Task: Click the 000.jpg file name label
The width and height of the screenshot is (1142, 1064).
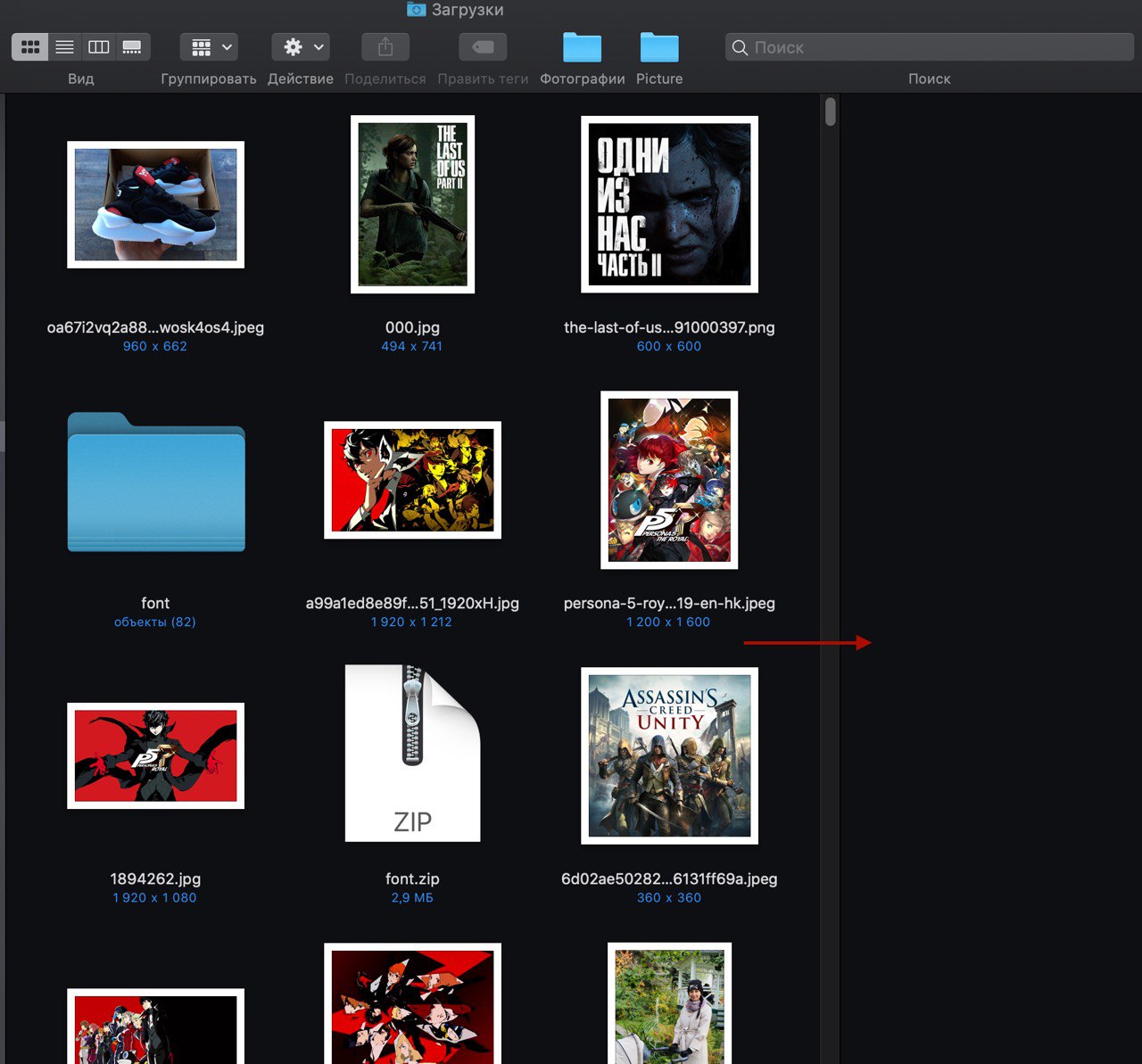Action: pos(412,327)
